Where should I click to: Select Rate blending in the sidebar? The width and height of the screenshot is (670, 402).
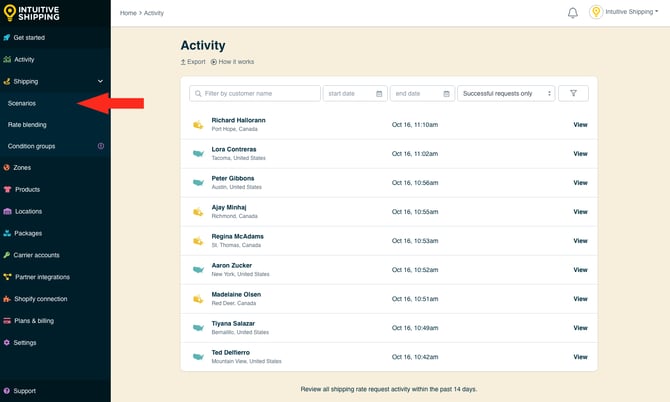[27, 125]
